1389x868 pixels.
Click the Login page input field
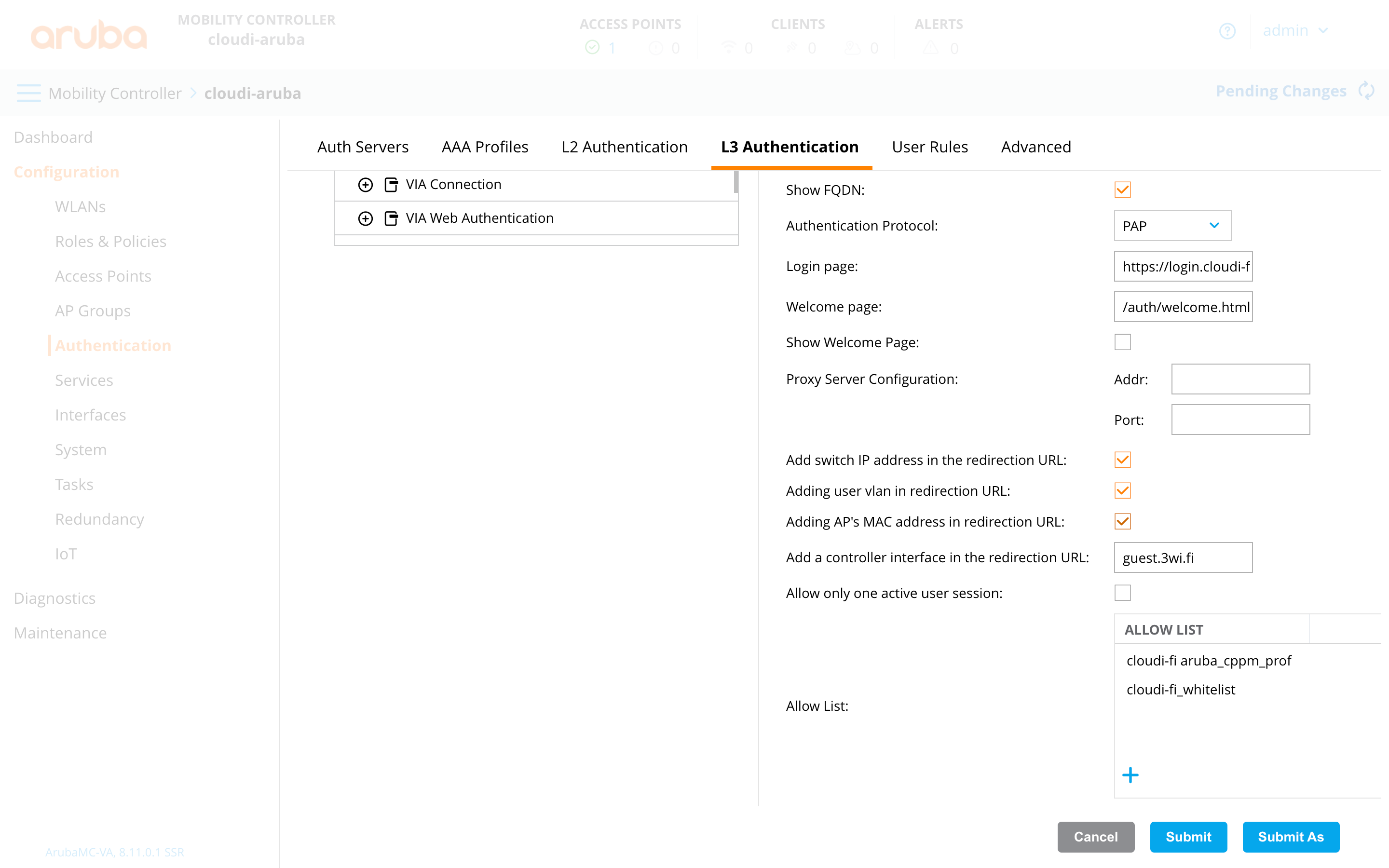[x=1183, y=266]
